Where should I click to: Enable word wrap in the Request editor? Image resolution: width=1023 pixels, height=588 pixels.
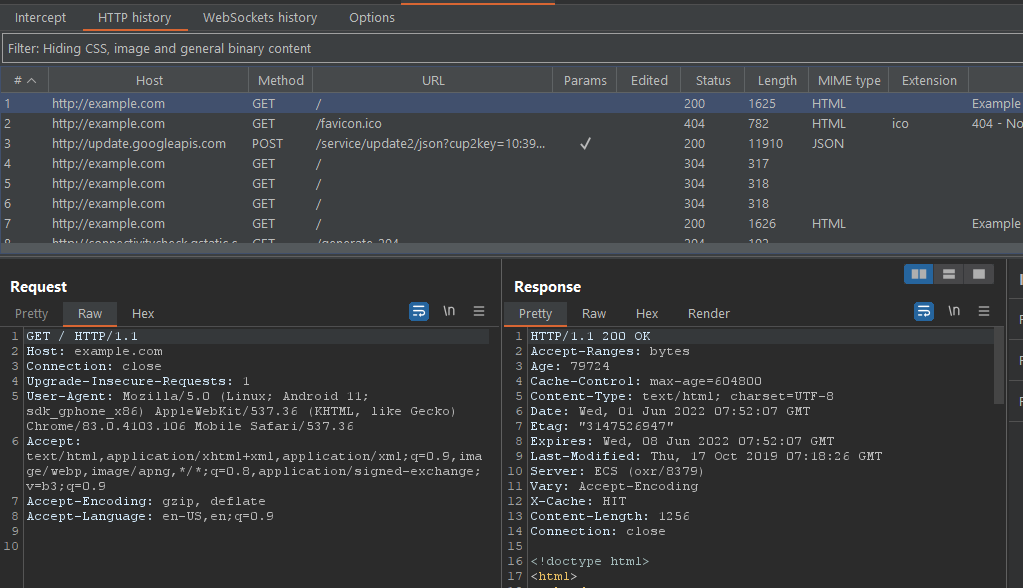click(x=419, y=311)
